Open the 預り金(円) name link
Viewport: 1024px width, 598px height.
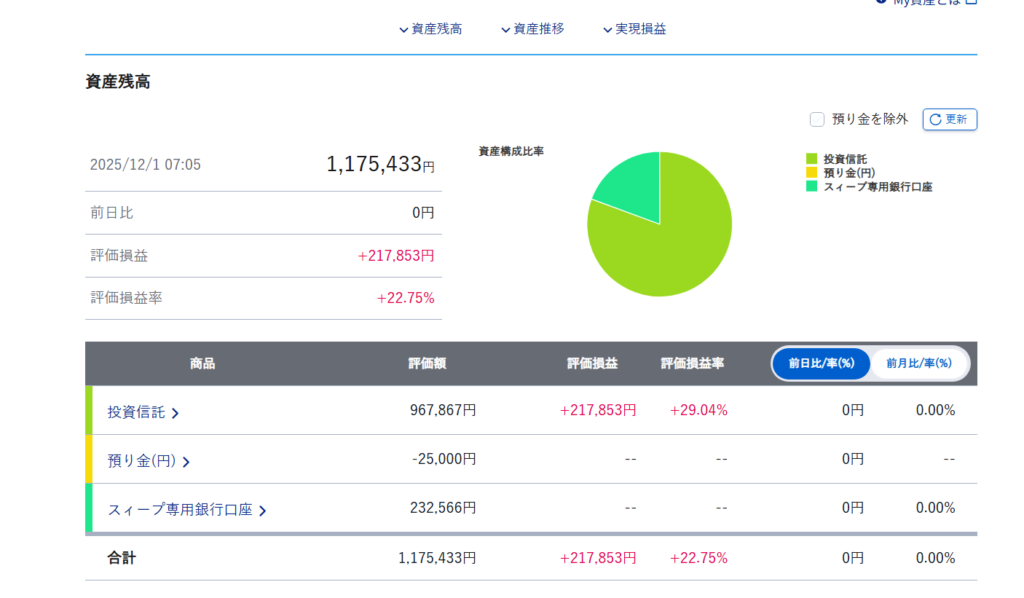click(x=141, y=461)
